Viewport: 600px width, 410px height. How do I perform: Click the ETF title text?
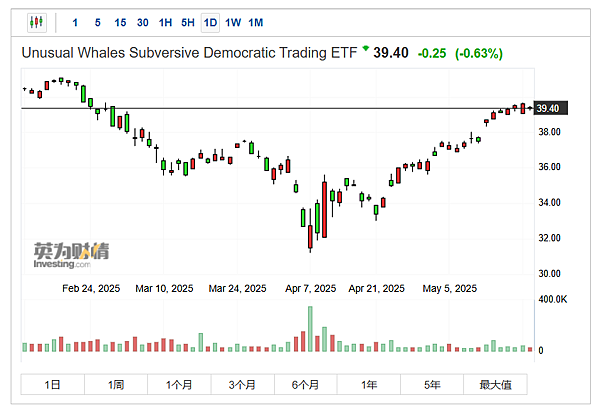(189, 53)
